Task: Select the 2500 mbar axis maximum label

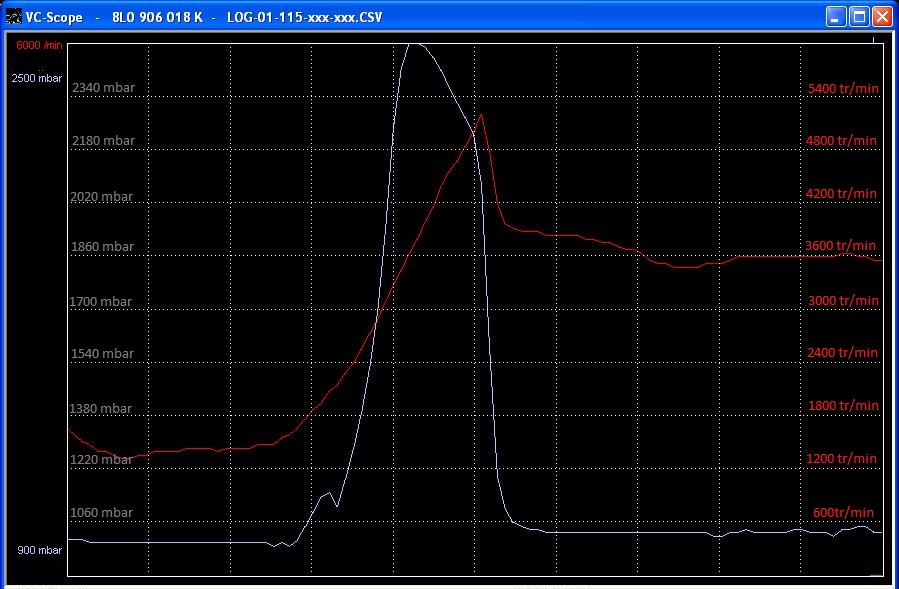Action: coord(37,78)
